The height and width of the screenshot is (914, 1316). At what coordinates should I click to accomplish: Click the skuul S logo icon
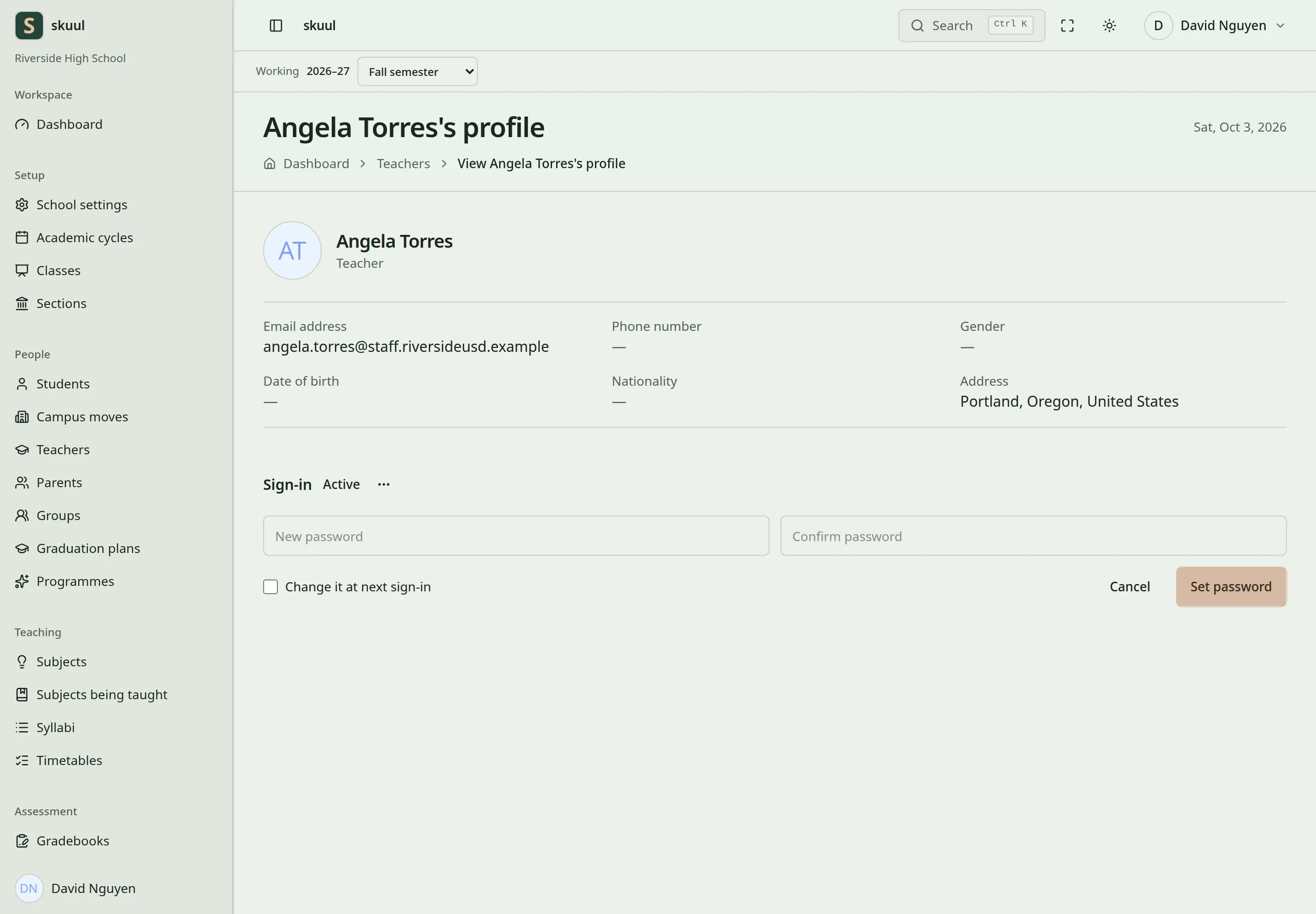click(29, 25)
